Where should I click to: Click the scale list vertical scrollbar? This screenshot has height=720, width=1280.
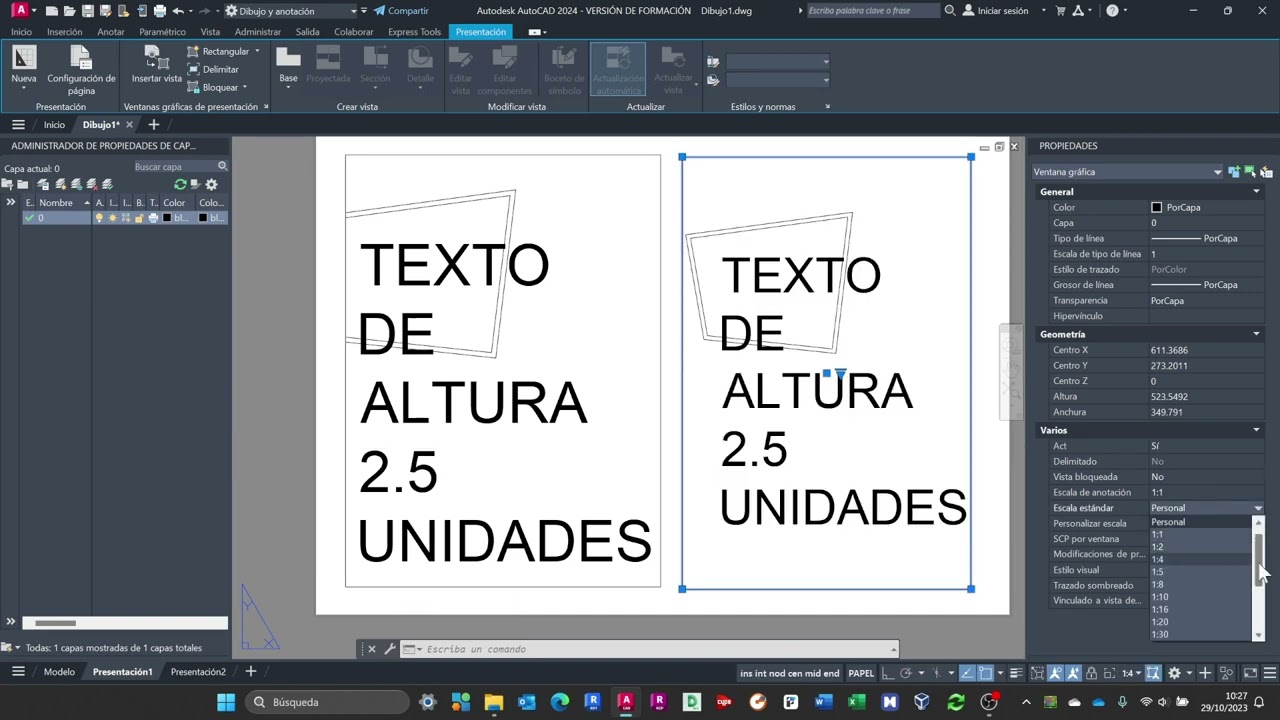[x=1259, y=578]
